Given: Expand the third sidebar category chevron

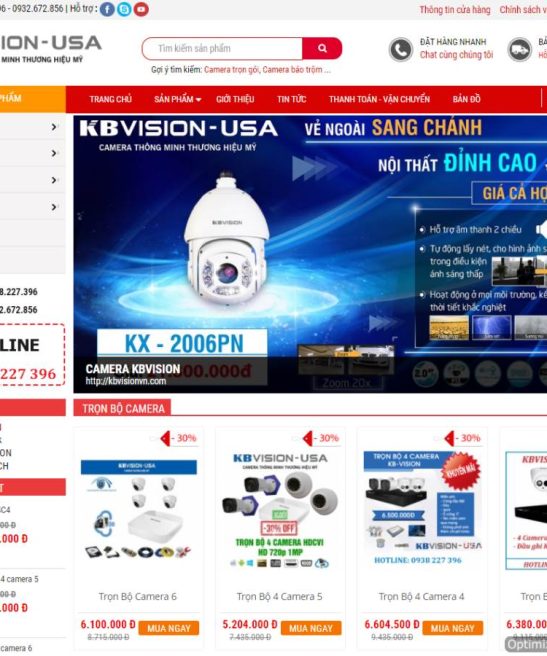Looking at the screenshot, I should pos(54,180).
